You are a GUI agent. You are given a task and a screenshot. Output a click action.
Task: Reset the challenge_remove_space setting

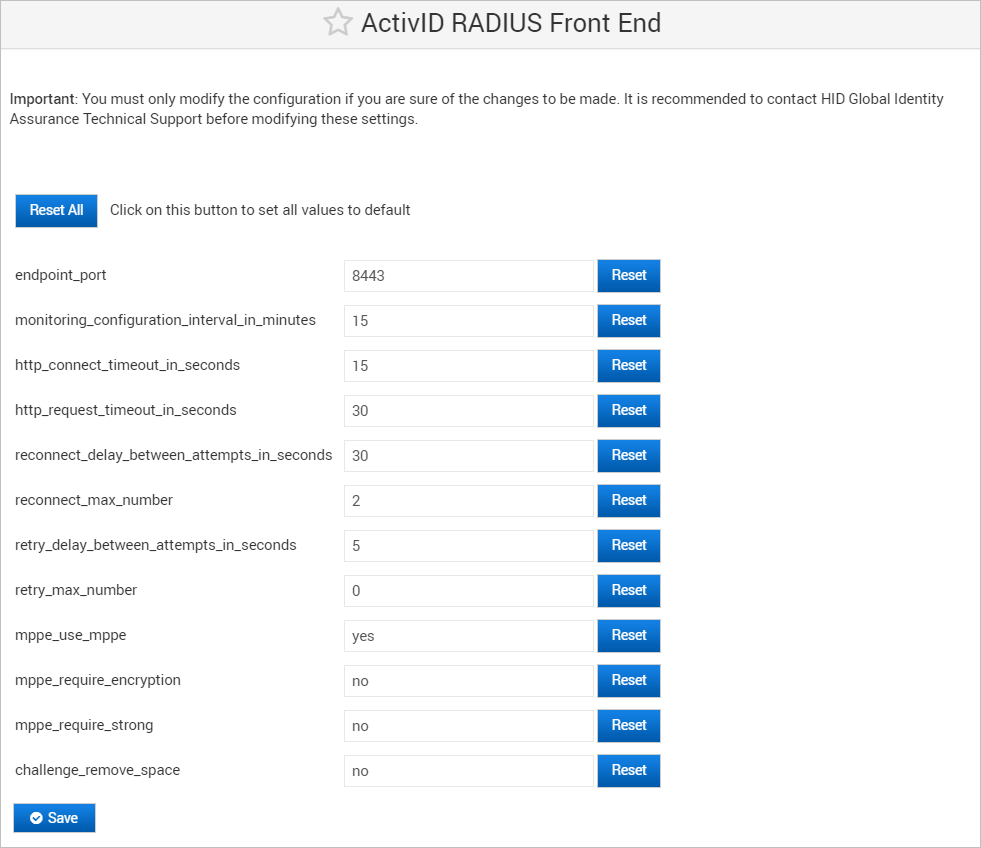pos(628,770)
